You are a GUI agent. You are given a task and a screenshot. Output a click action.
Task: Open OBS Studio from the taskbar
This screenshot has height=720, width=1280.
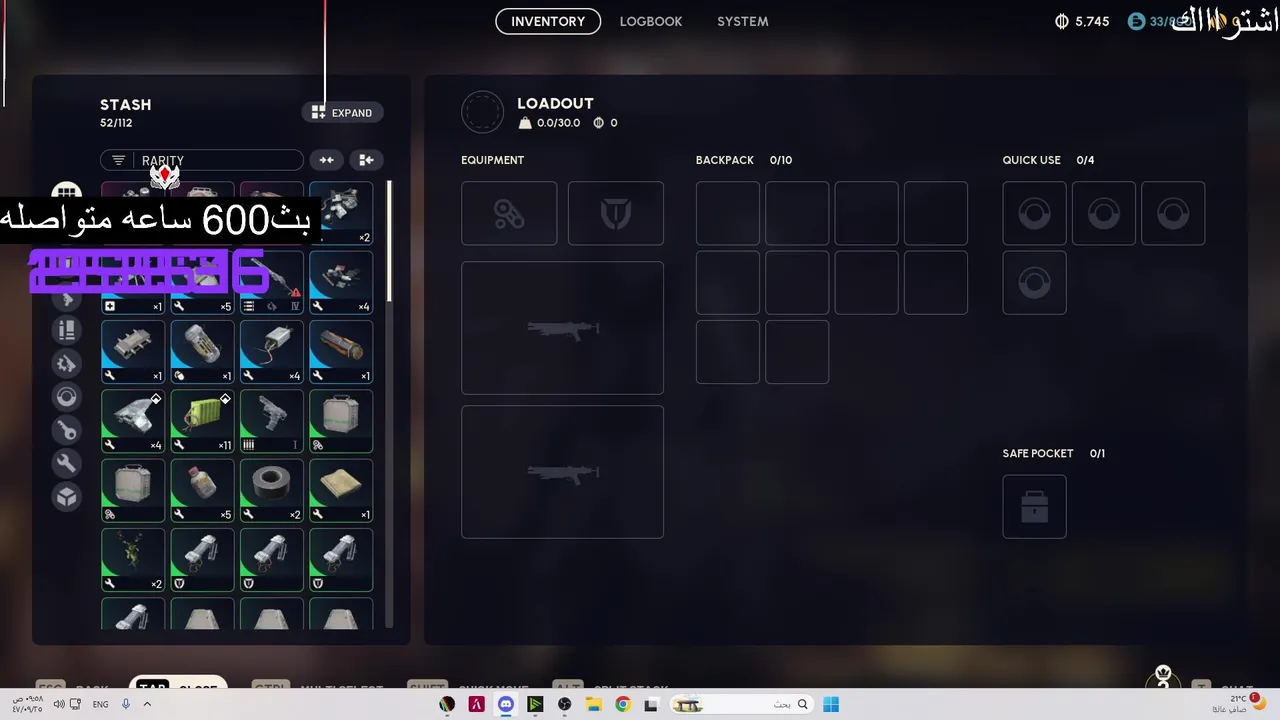565,705
